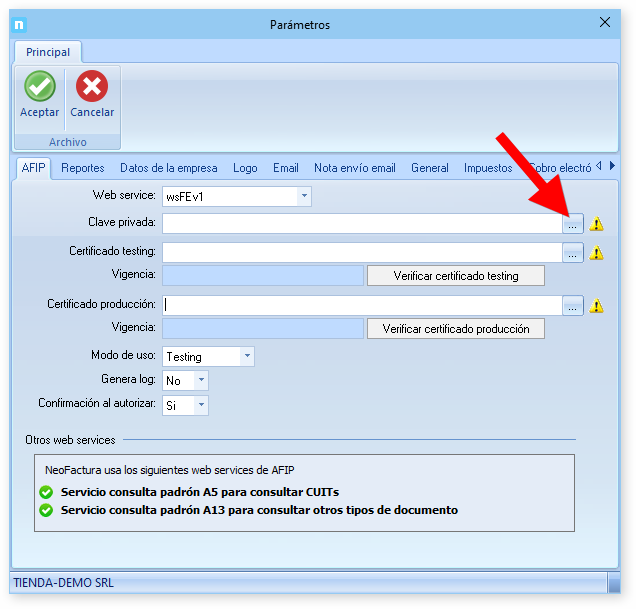Open the Datos de la empresa tab
This screenshot has height=609, width=636.
[x=168, y=168]
